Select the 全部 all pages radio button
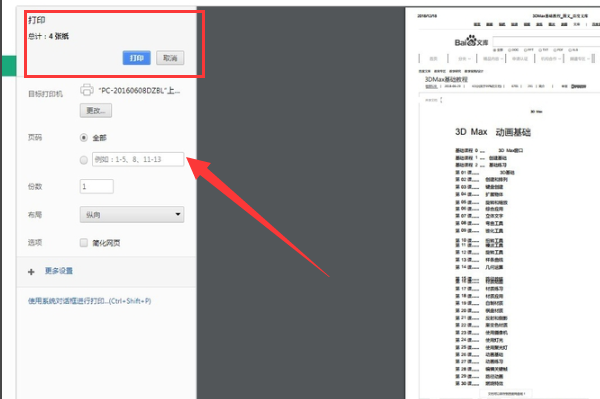This screenshot has height=399, width=600. coord(84,137)
